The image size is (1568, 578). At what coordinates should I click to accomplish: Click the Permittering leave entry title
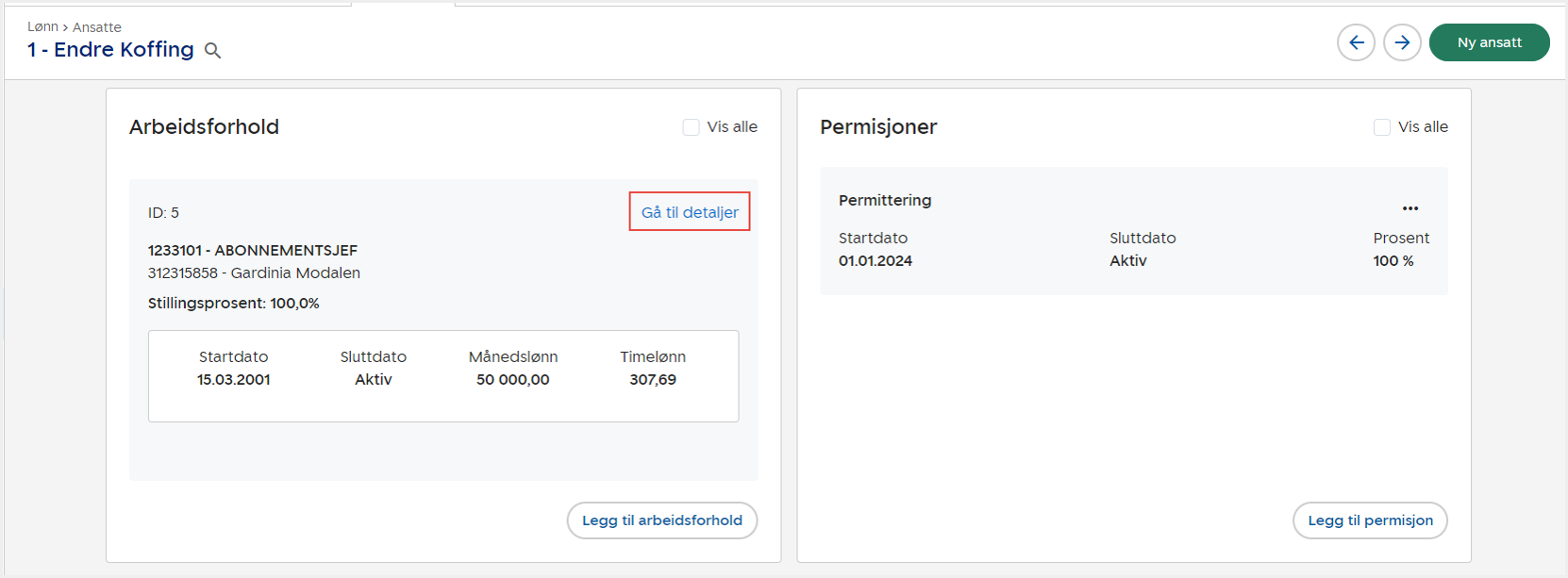(x=885, y=200)
